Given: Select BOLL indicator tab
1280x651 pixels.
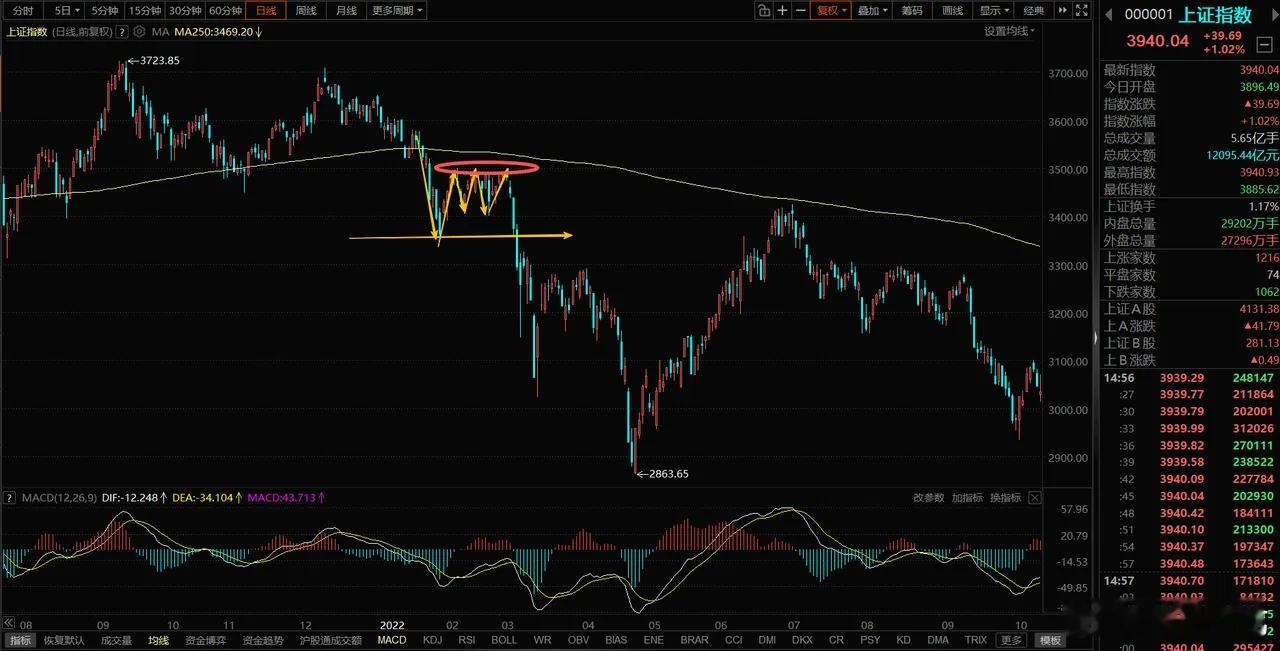Looking at the screenshot, I should (x=504, y=640).
